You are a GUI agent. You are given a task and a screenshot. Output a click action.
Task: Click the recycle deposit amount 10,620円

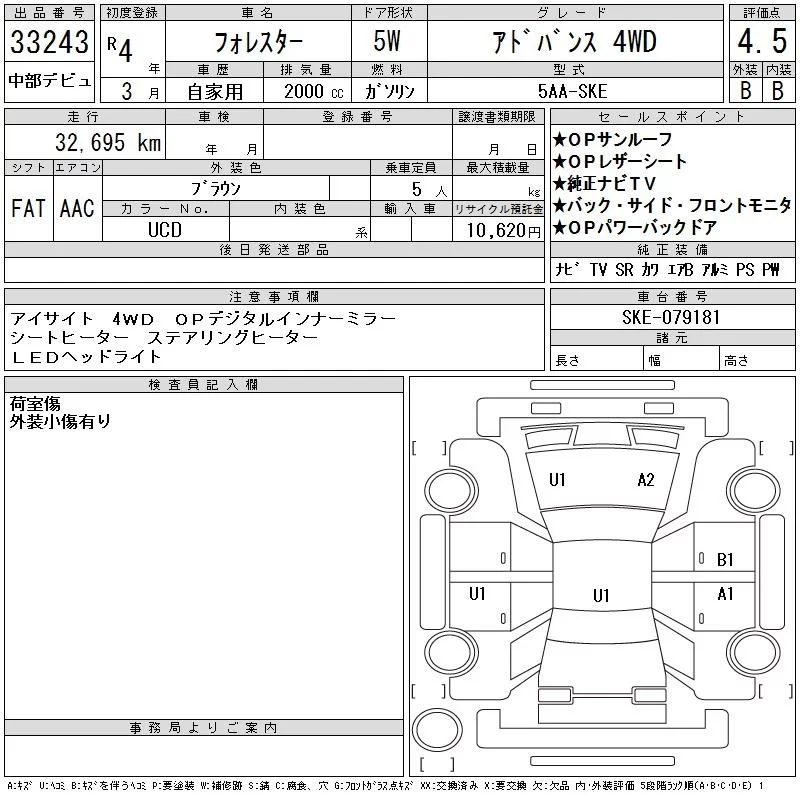[x=498, y=230]
